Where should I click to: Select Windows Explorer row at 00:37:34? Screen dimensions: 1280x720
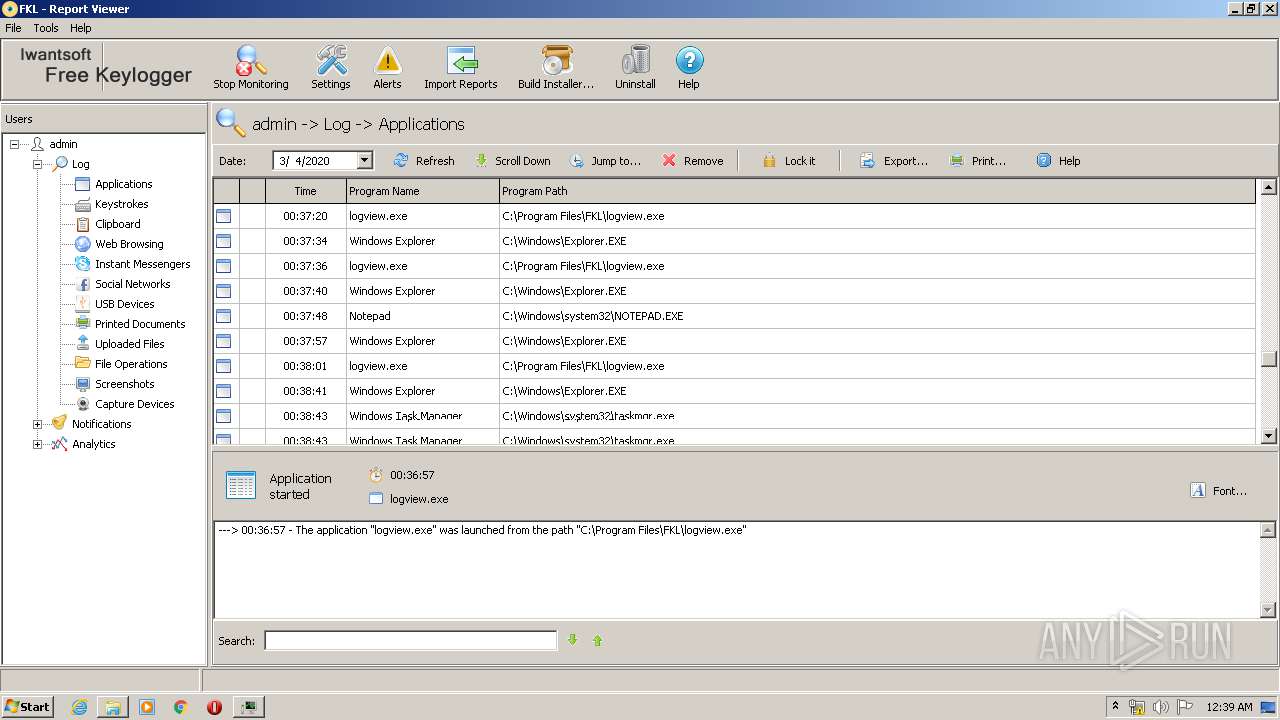click(734, 241)
